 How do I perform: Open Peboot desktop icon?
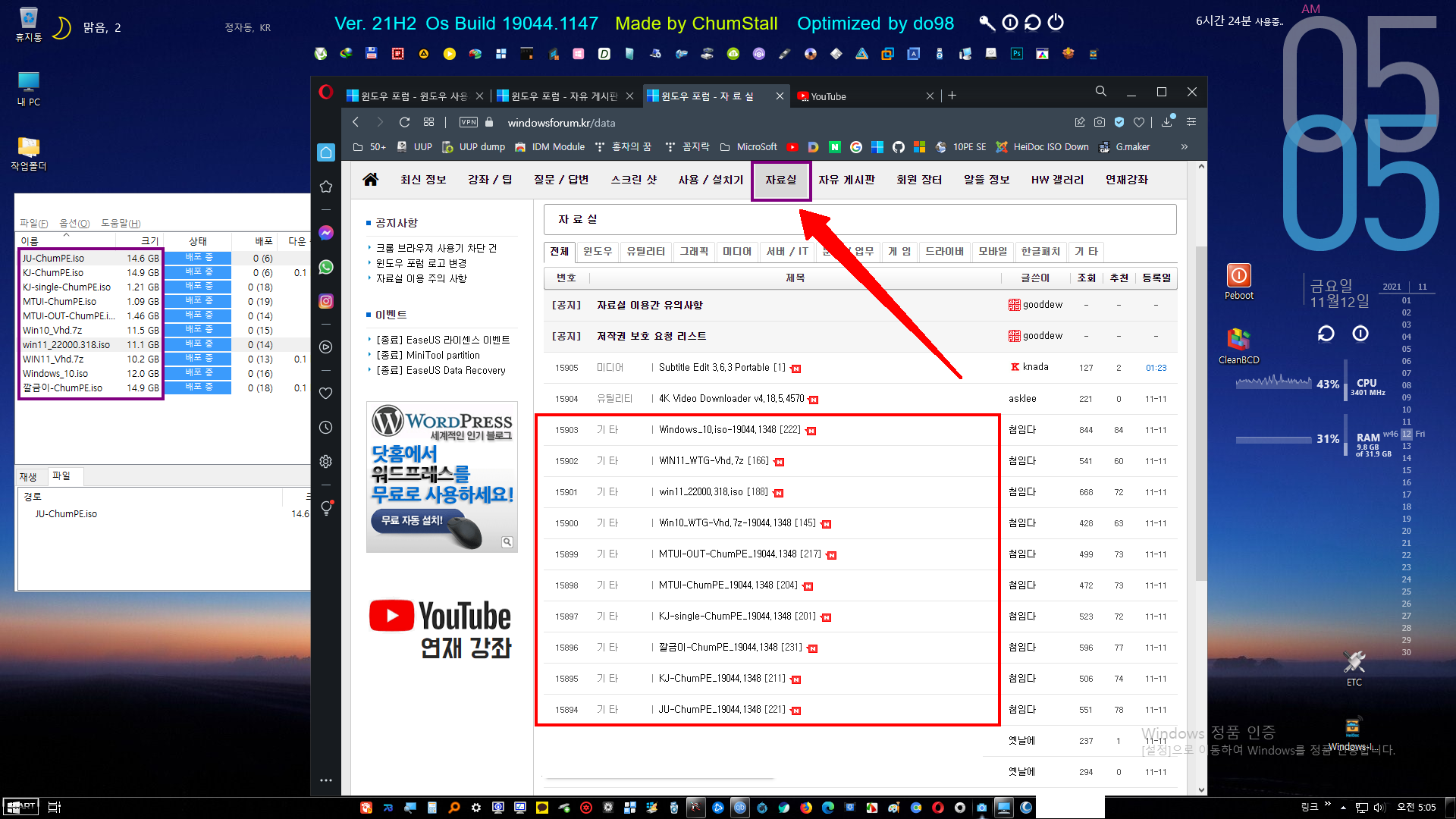(x=1238, y=282)
